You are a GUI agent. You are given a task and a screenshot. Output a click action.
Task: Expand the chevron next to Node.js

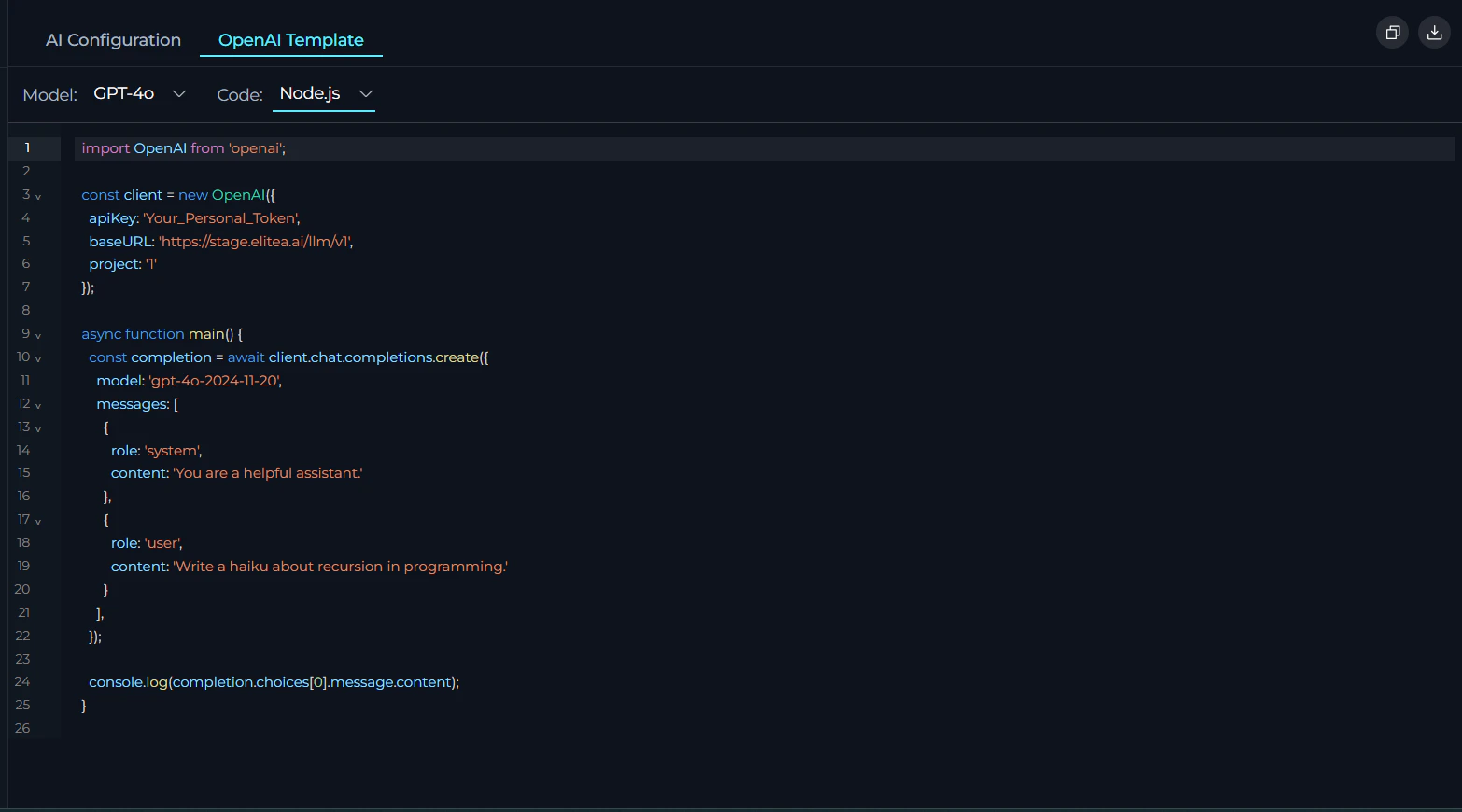[x=365, y=94]
